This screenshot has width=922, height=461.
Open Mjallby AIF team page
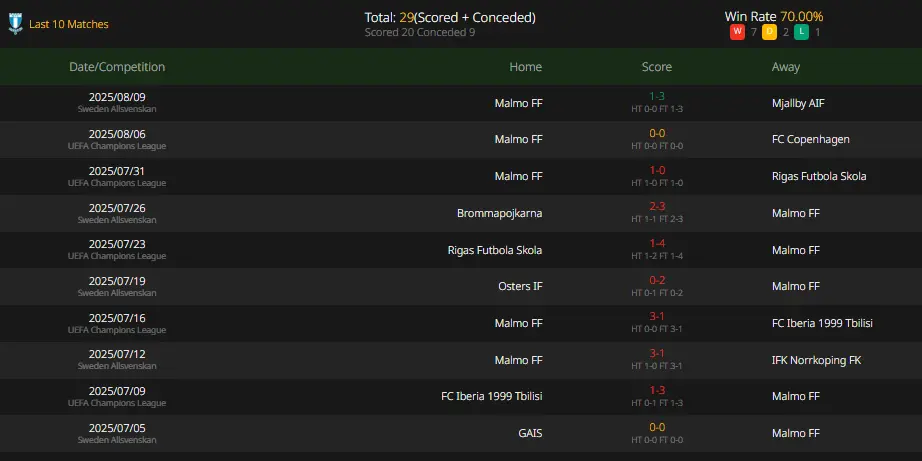point(798,103)
